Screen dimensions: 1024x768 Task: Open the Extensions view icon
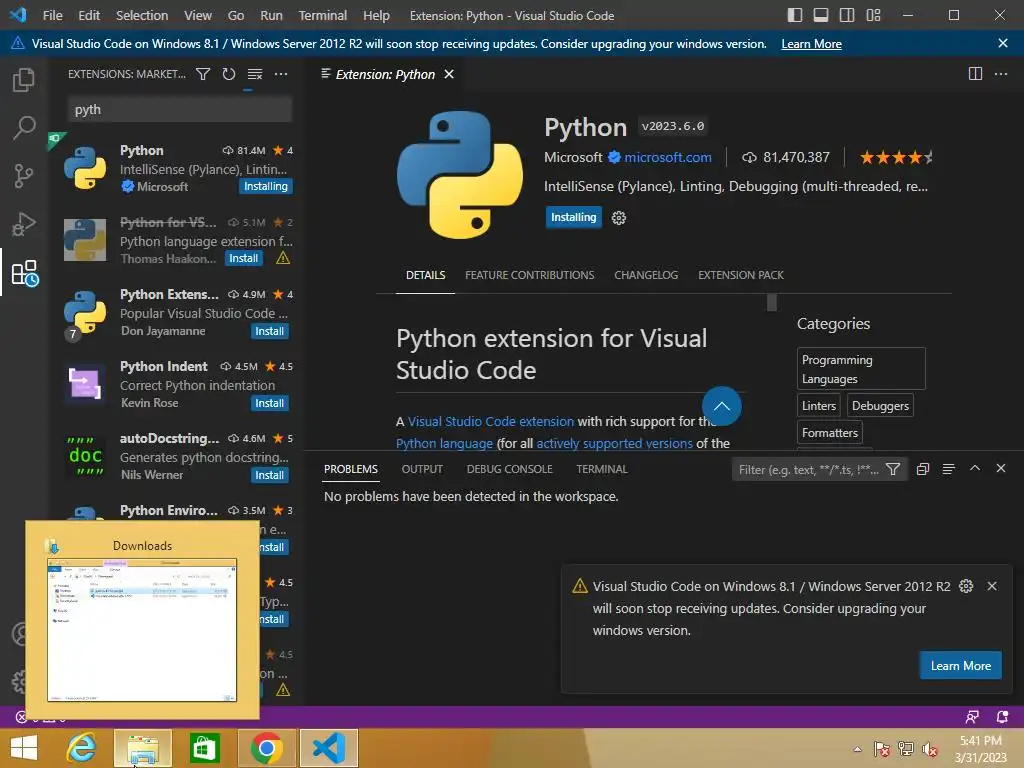tap(25, 273)
